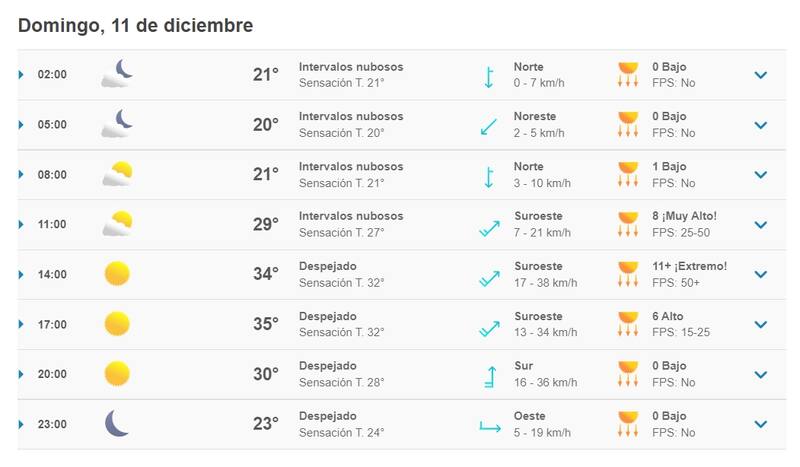Select the 14:00 time label

coord(52,275)
